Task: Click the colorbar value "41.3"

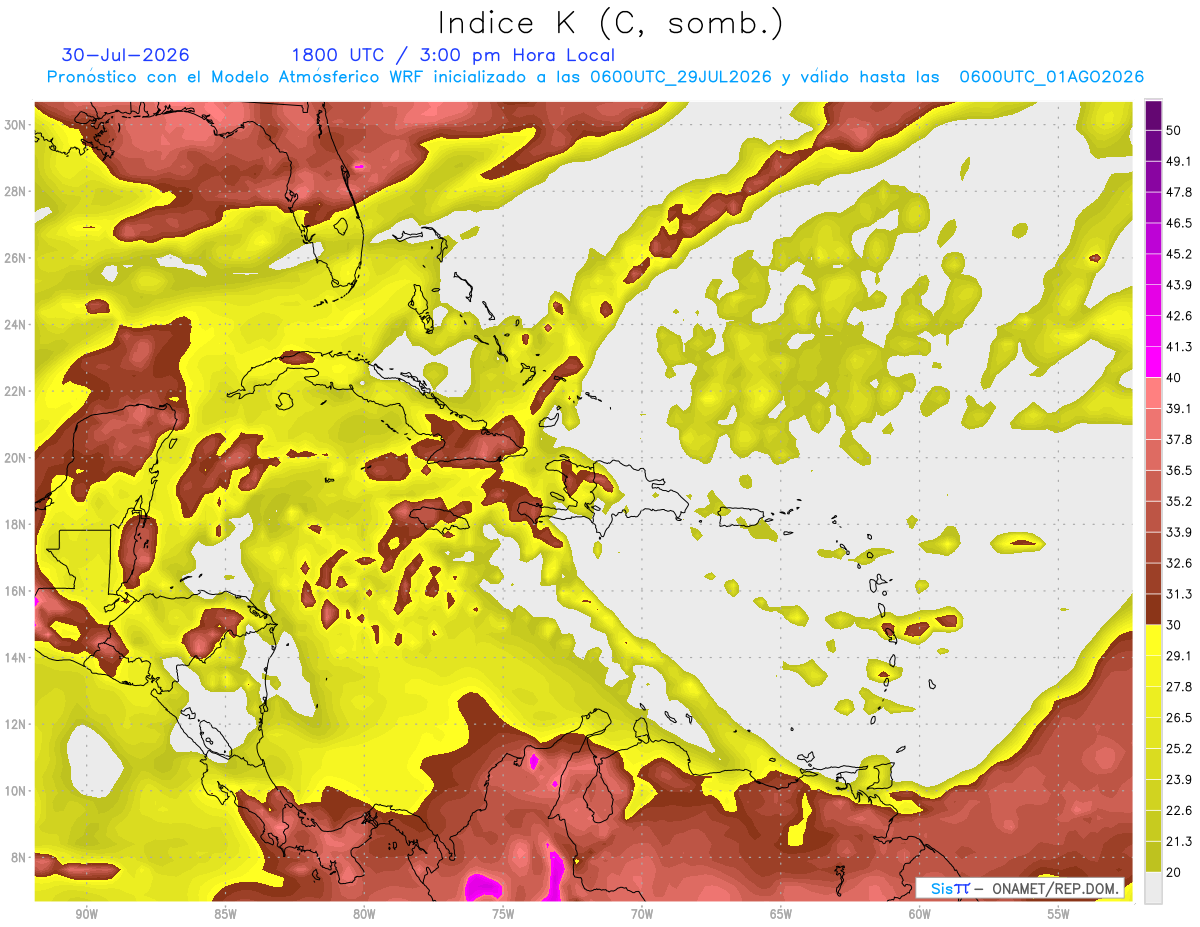Action: (1179, 347)
